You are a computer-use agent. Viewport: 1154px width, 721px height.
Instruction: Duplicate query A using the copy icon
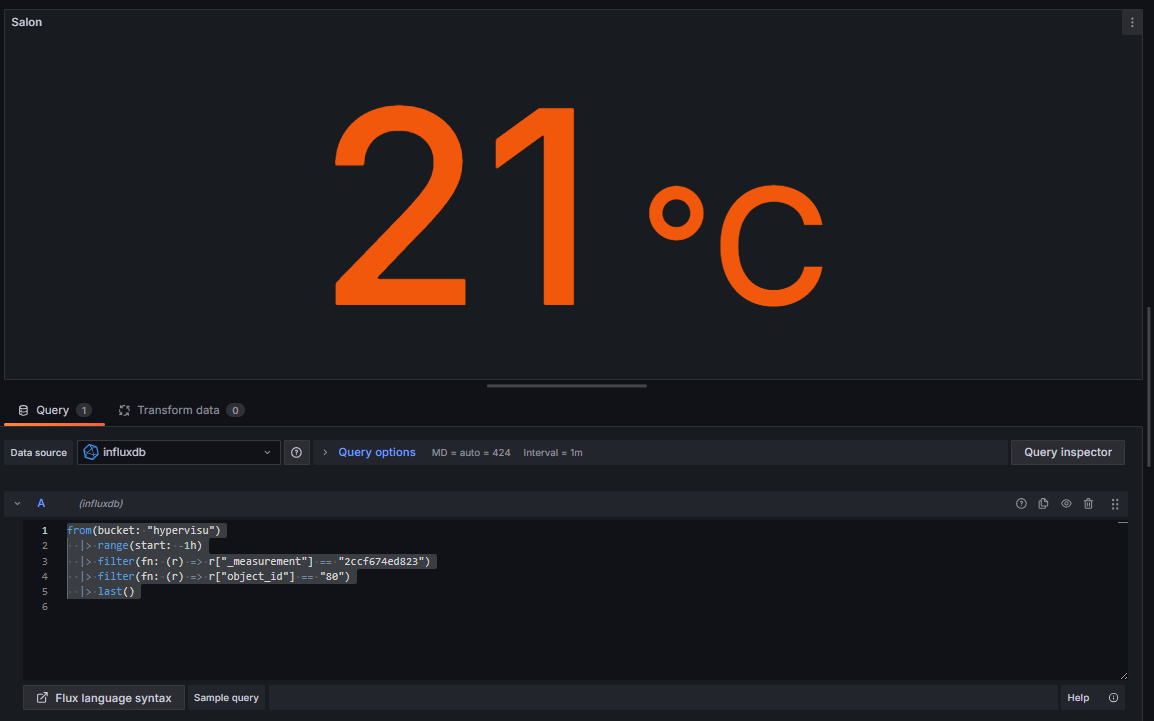[x=1043, y=503]
